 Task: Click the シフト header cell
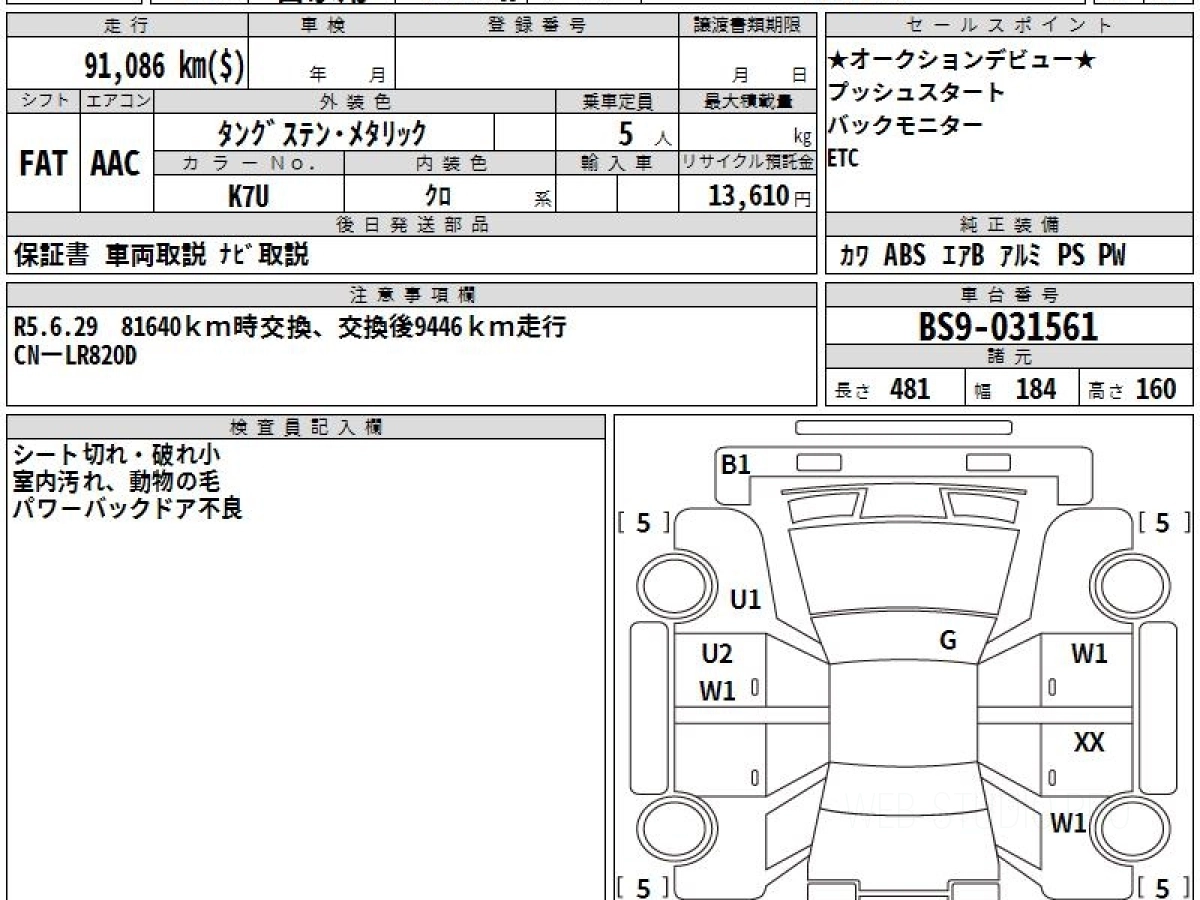[x=43, y=101]
